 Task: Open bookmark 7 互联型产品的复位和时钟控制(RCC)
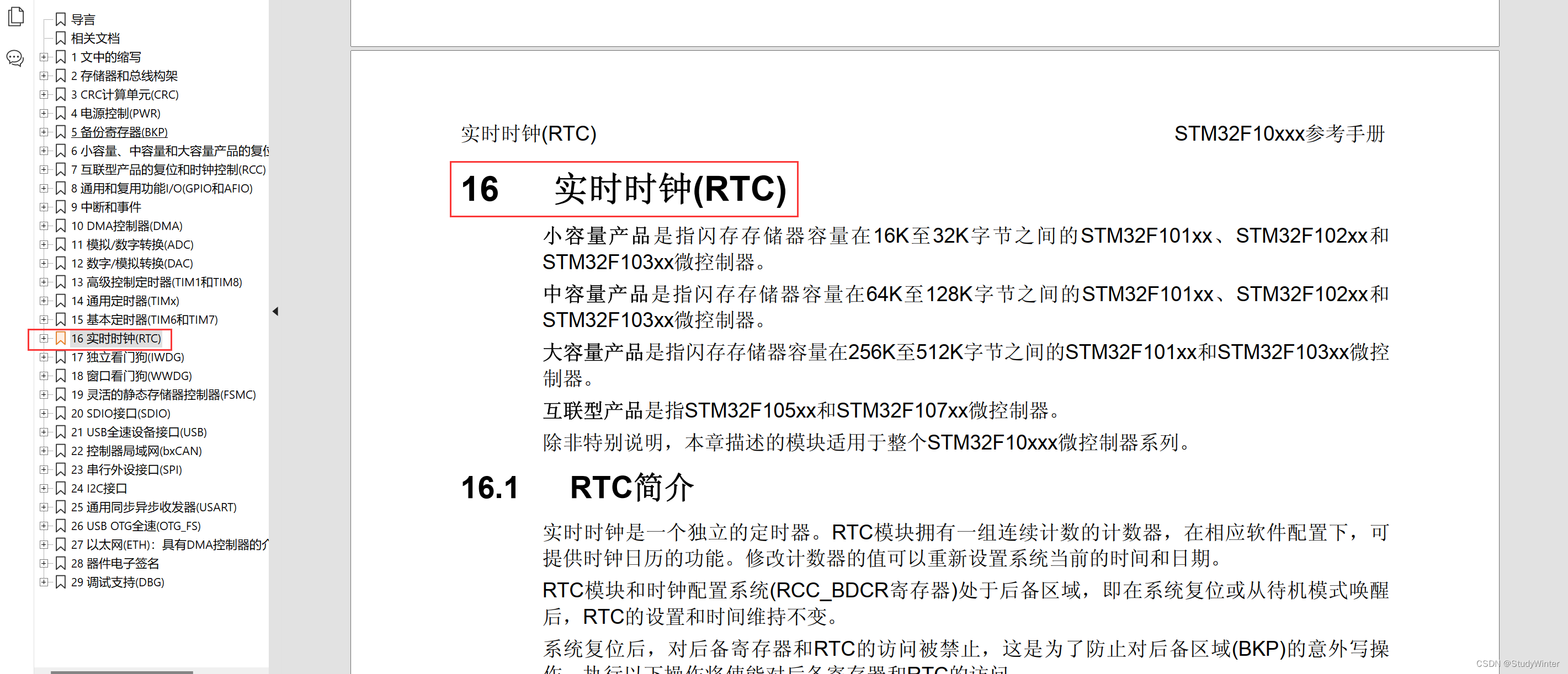coord(168,169)
